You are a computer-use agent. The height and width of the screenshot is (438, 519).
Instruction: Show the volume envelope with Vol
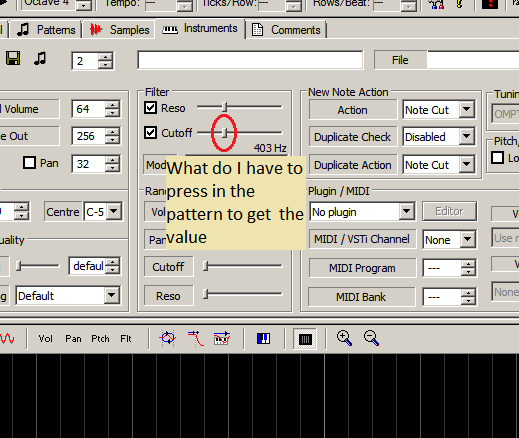pos(45,339)
